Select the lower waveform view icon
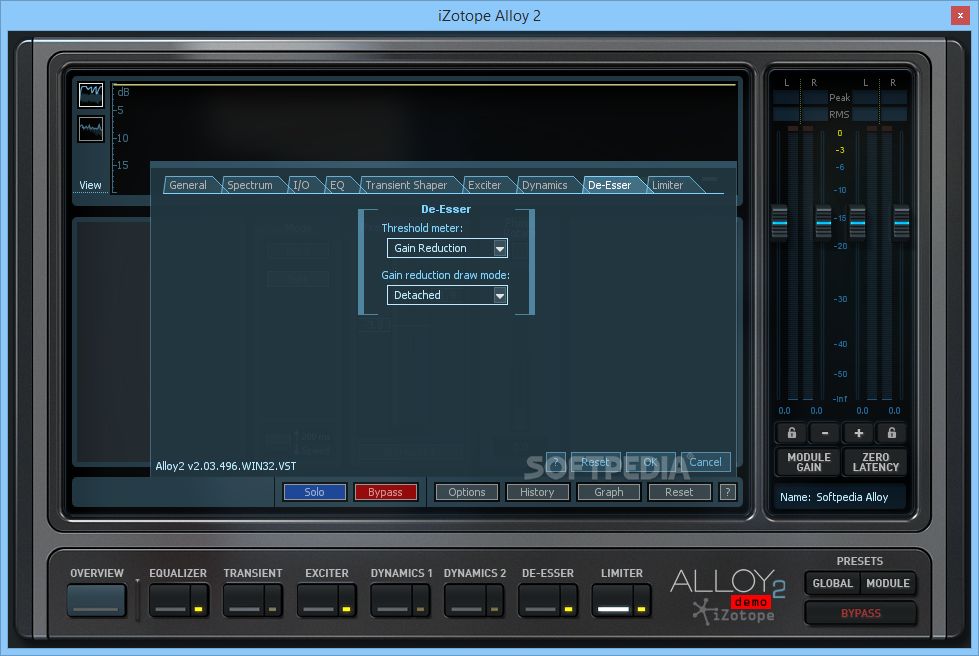979x656 pixels. click(91, 129)
